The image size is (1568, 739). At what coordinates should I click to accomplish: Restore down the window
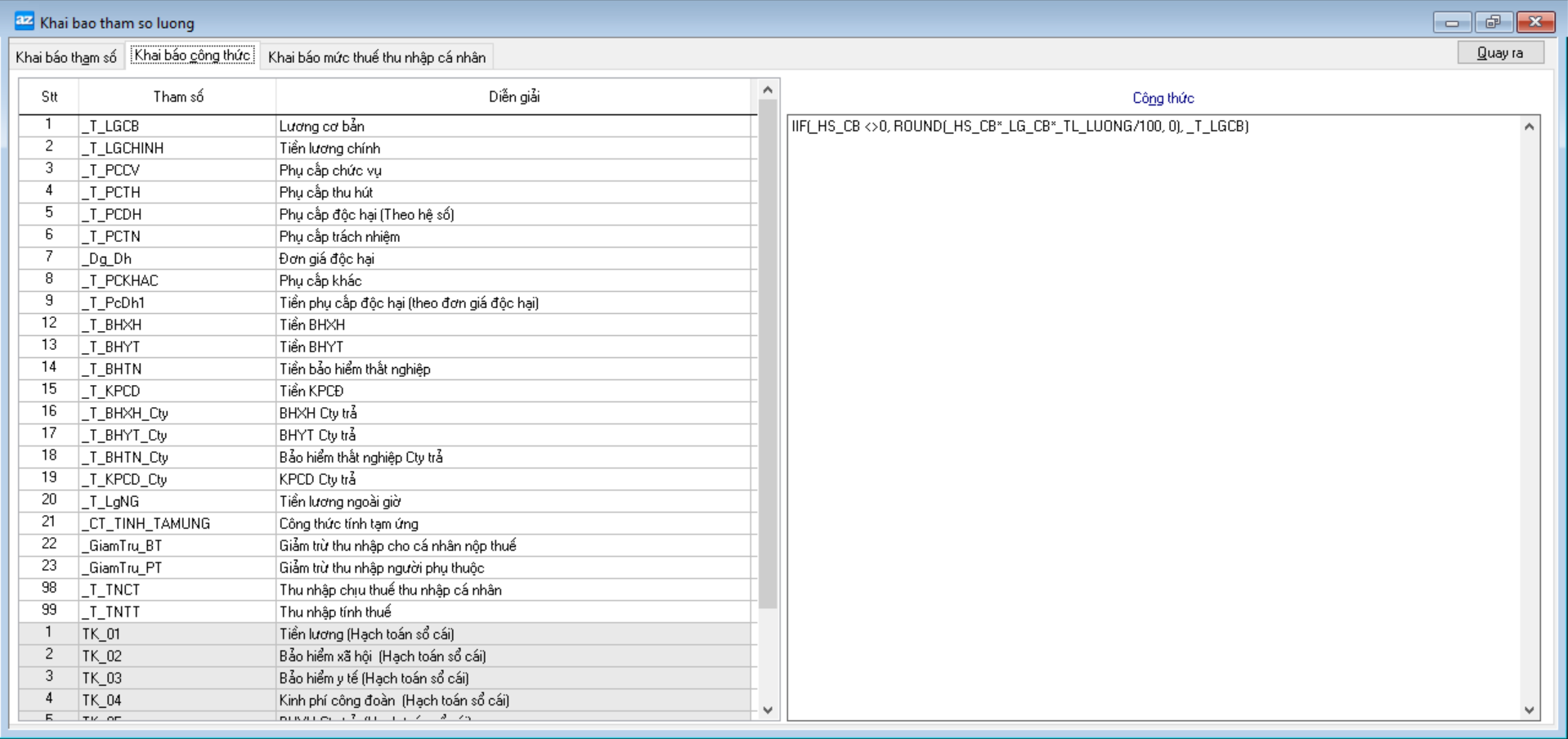point(1493,22)
